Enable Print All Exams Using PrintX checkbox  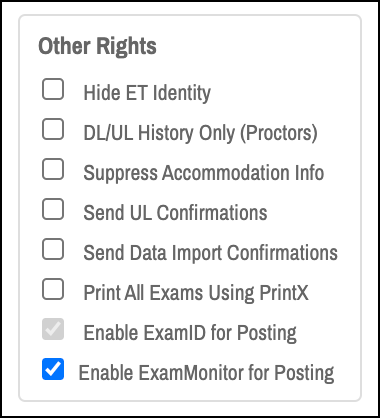pos(53,289)
